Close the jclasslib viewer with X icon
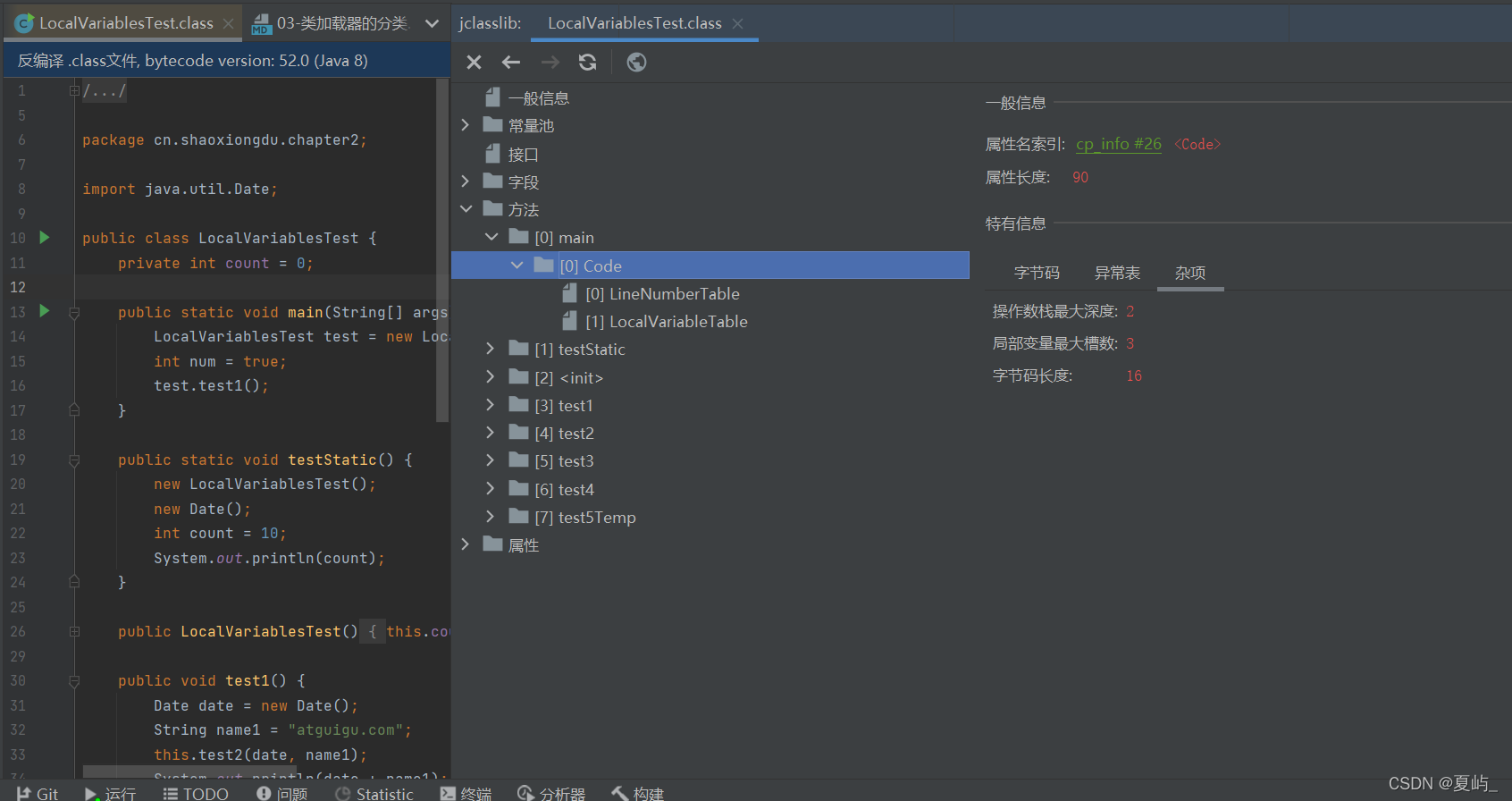 click(x=474, y=62)
